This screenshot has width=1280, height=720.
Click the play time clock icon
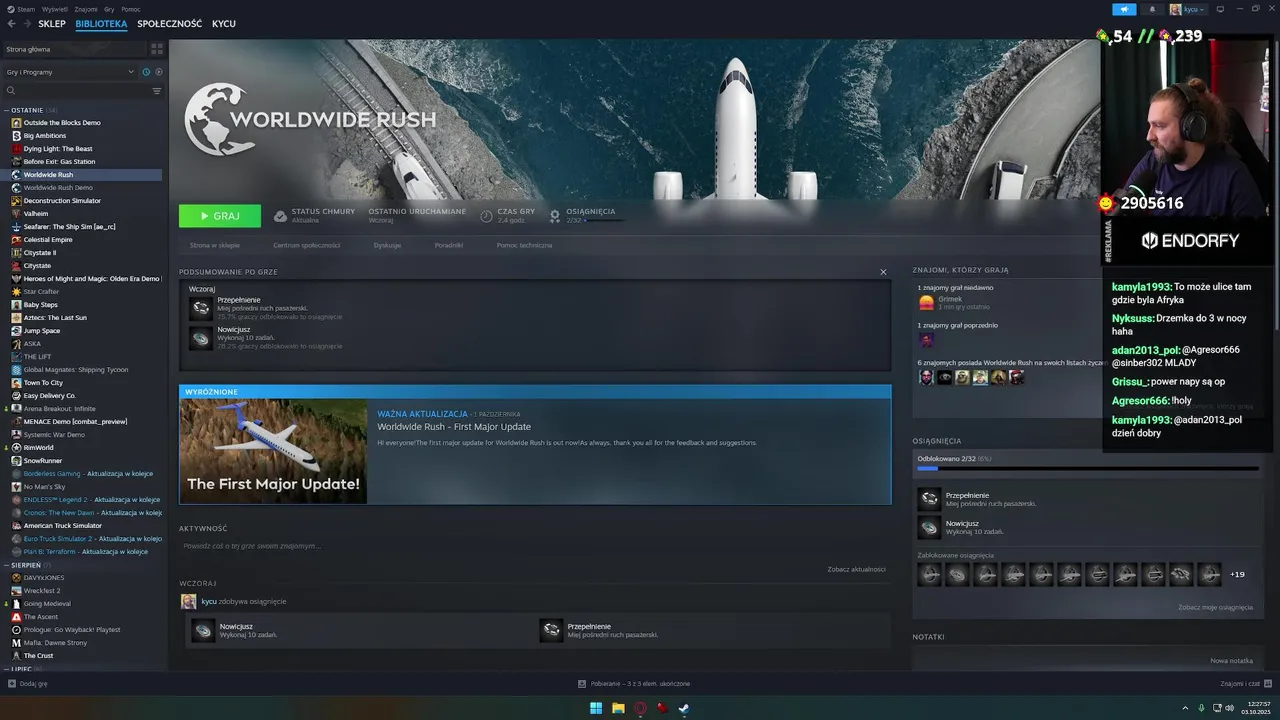click(x=487, y=215)
